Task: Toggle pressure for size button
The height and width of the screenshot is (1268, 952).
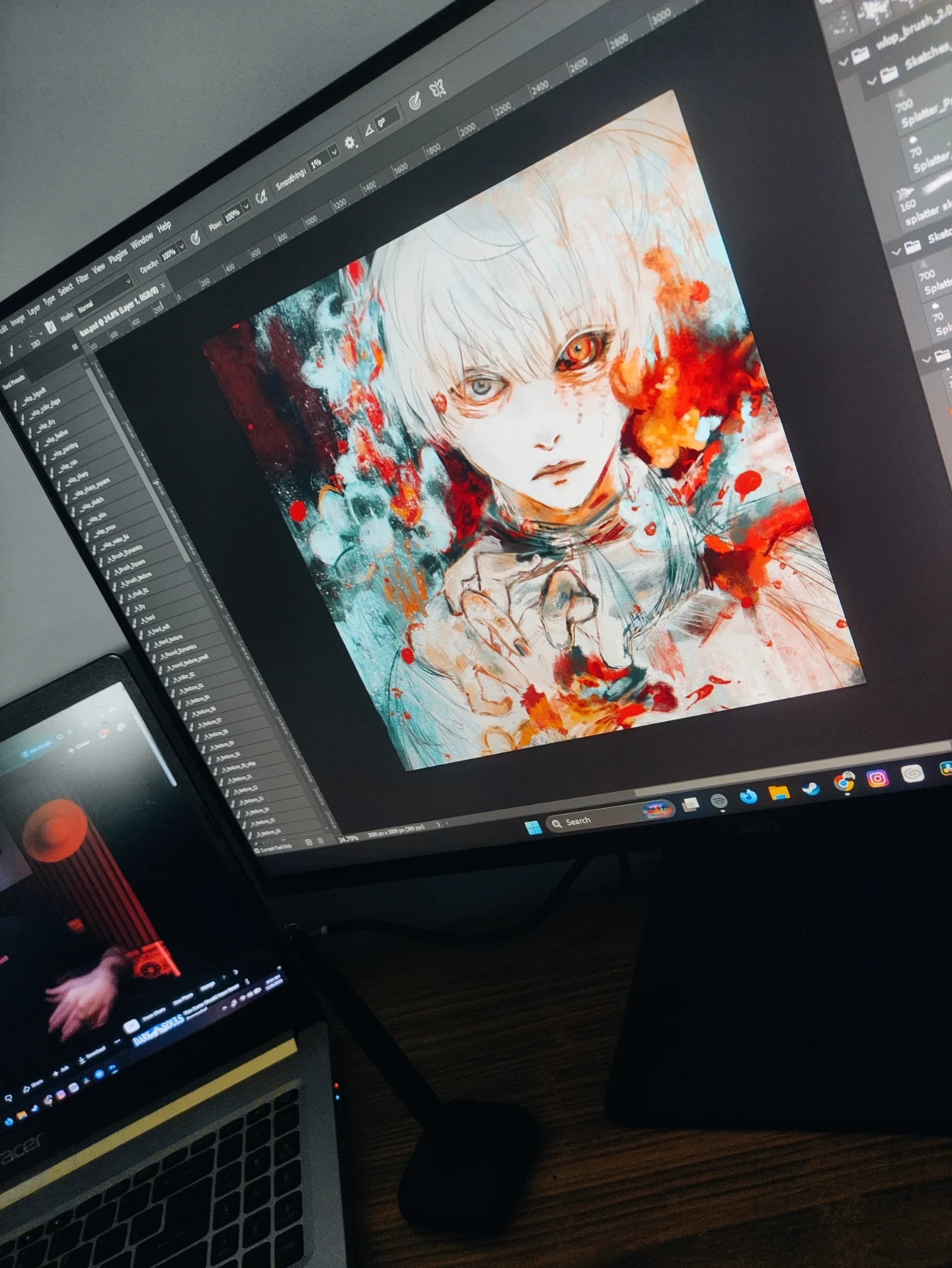Action: pyautogui.click(x=415, y=100)
